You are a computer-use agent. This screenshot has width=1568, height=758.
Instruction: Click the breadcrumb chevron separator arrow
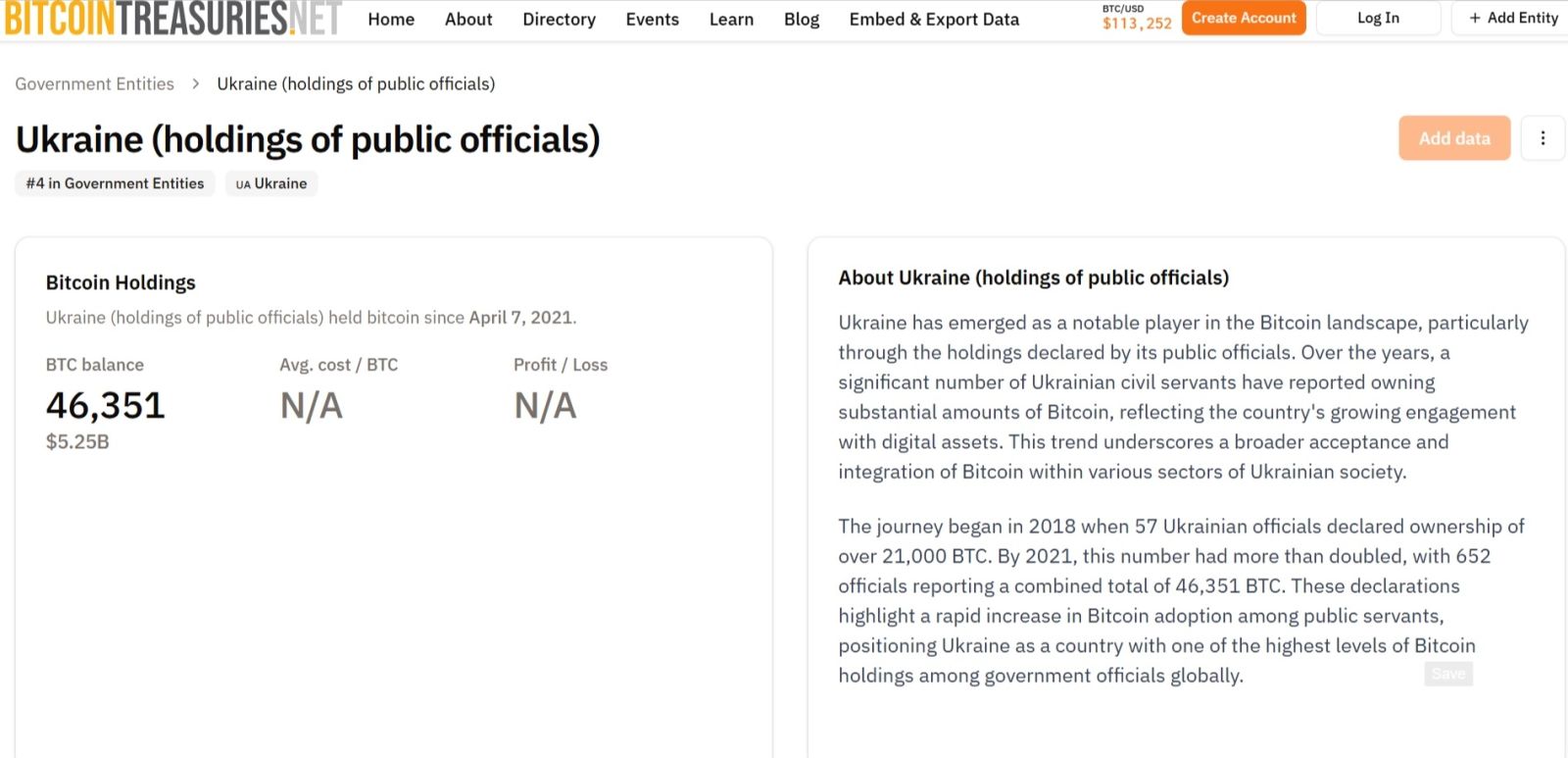coord(196,84)
